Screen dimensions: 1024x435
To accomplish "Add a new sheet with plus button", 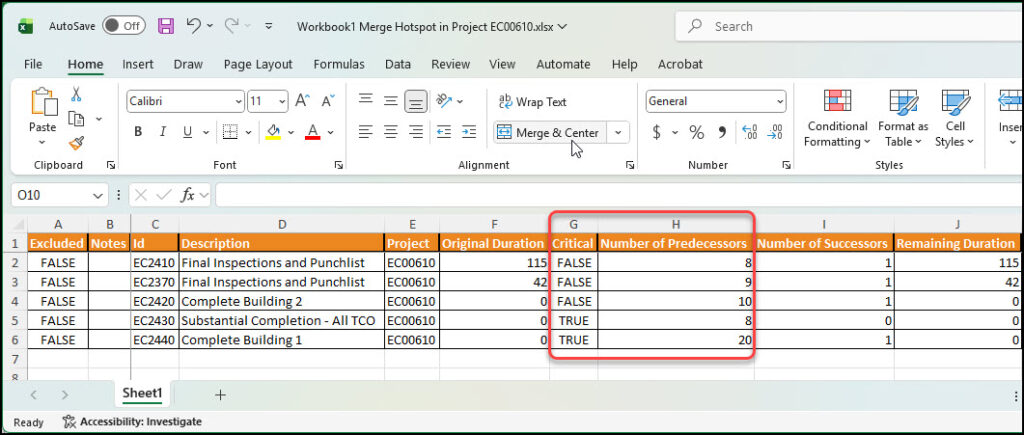I will point(220,395).
